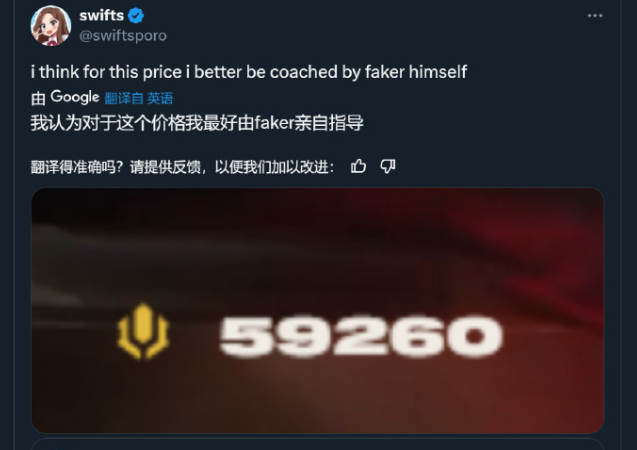Click the word 'coached' in the tweet
The width and height of the screenshot is (637, 450).
(x=304, y=72)
